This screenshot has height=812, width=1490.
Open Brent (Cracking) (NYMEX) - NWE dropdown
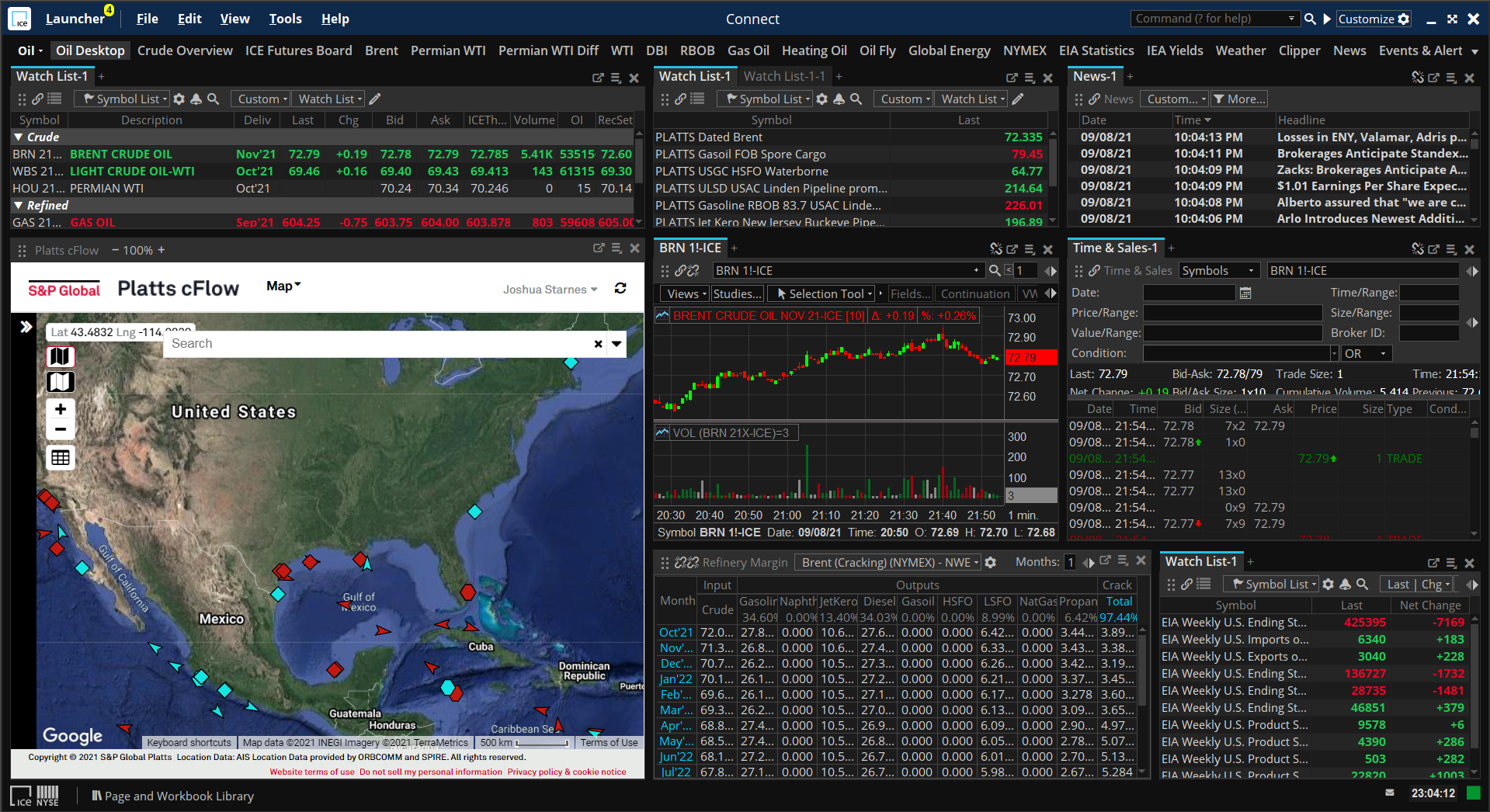889,562
